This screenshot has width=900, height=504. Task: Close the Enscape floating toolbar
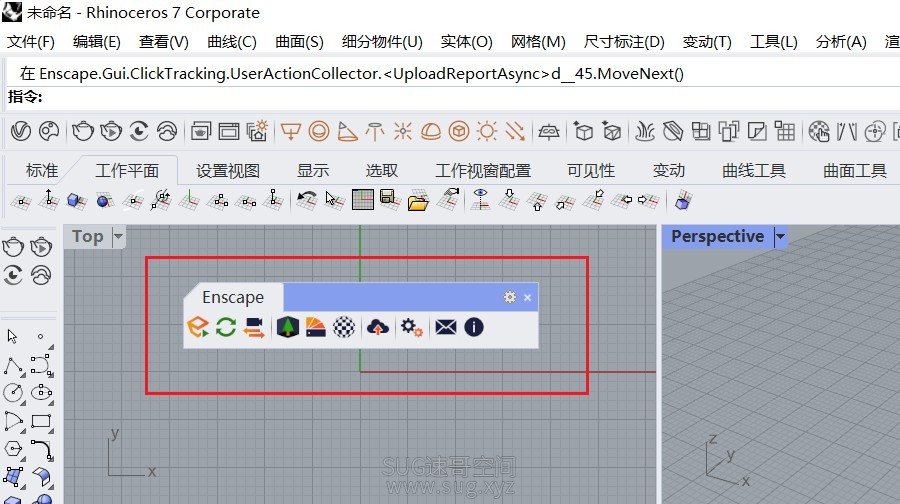point(527,297)
